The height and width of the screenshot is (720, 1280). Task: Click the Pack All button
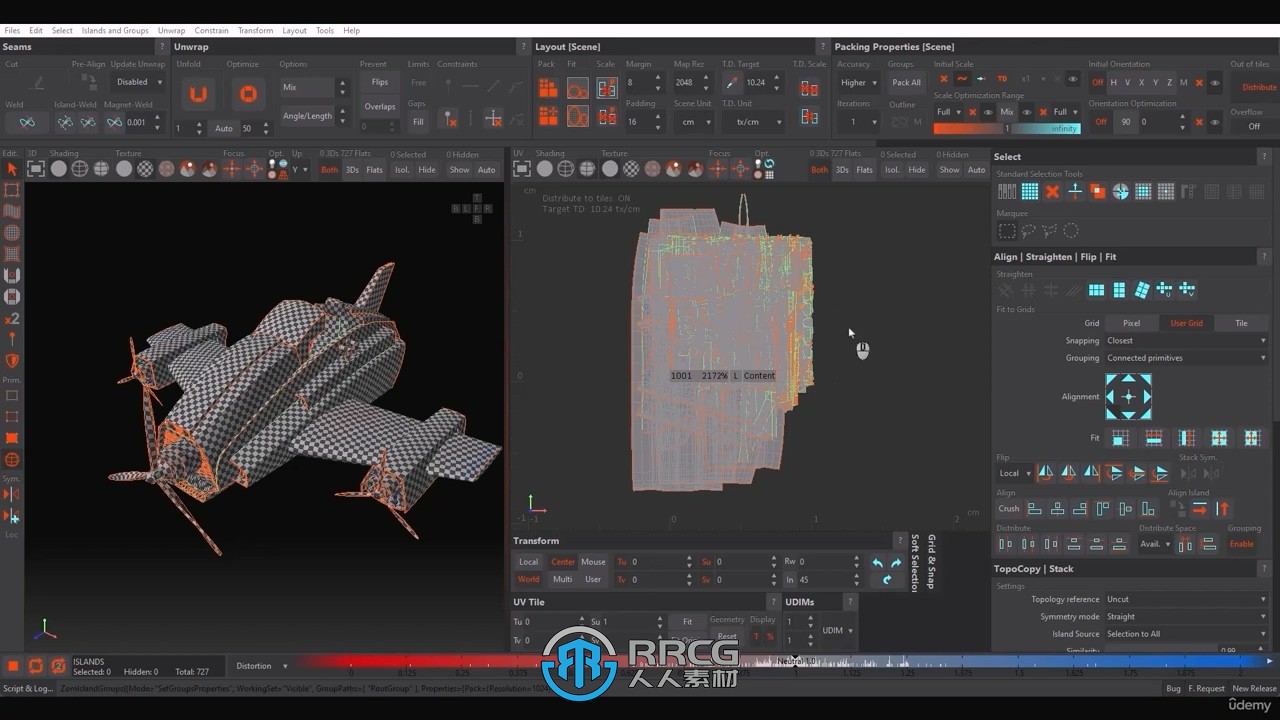pyautogui.click(x=907, y=83)
